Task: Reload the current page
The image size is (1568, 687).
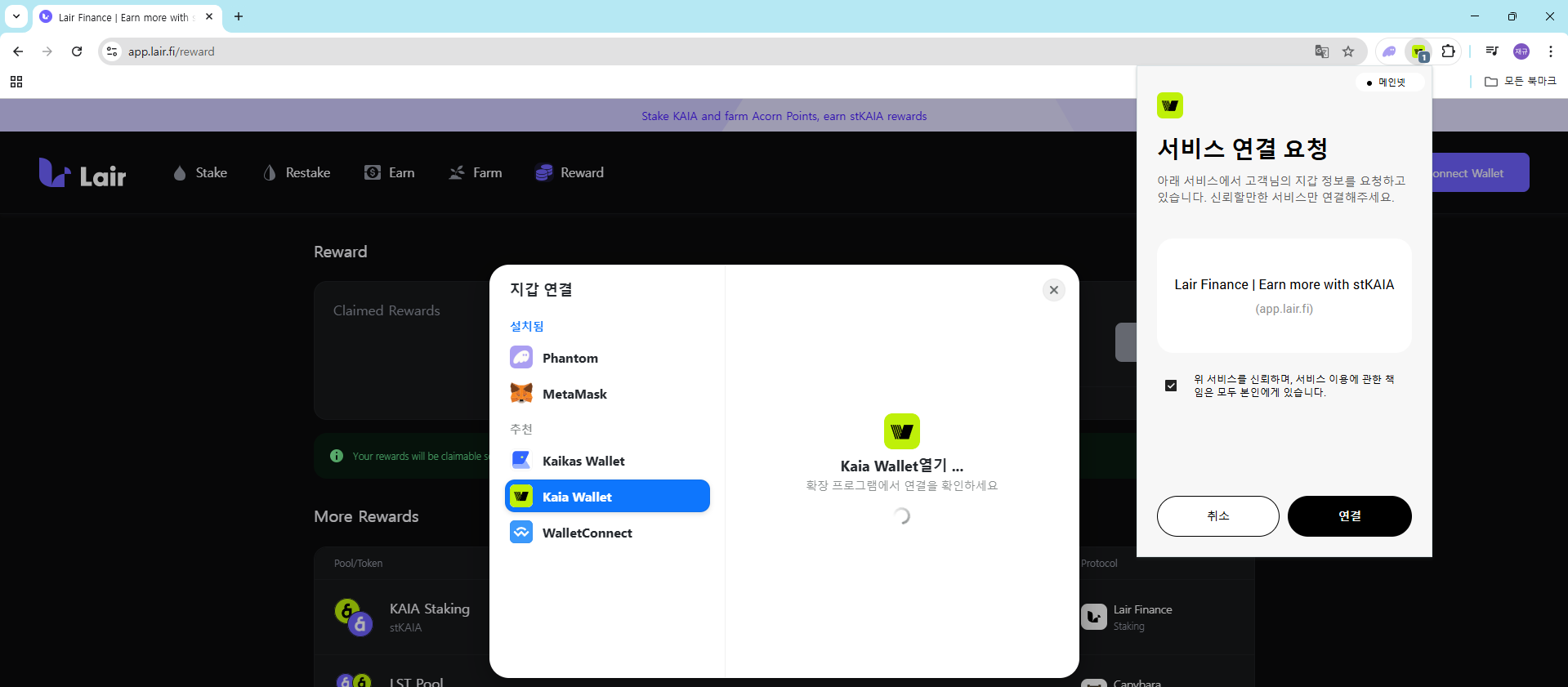Action: [77, 51]
